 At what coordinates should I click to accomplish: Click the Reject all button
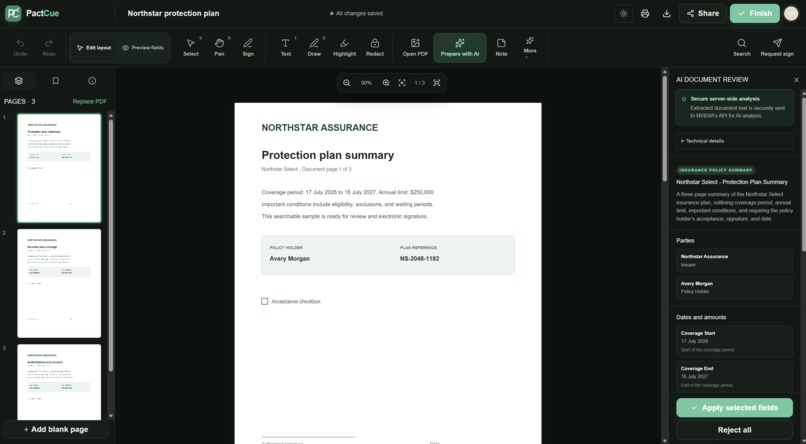734,430
